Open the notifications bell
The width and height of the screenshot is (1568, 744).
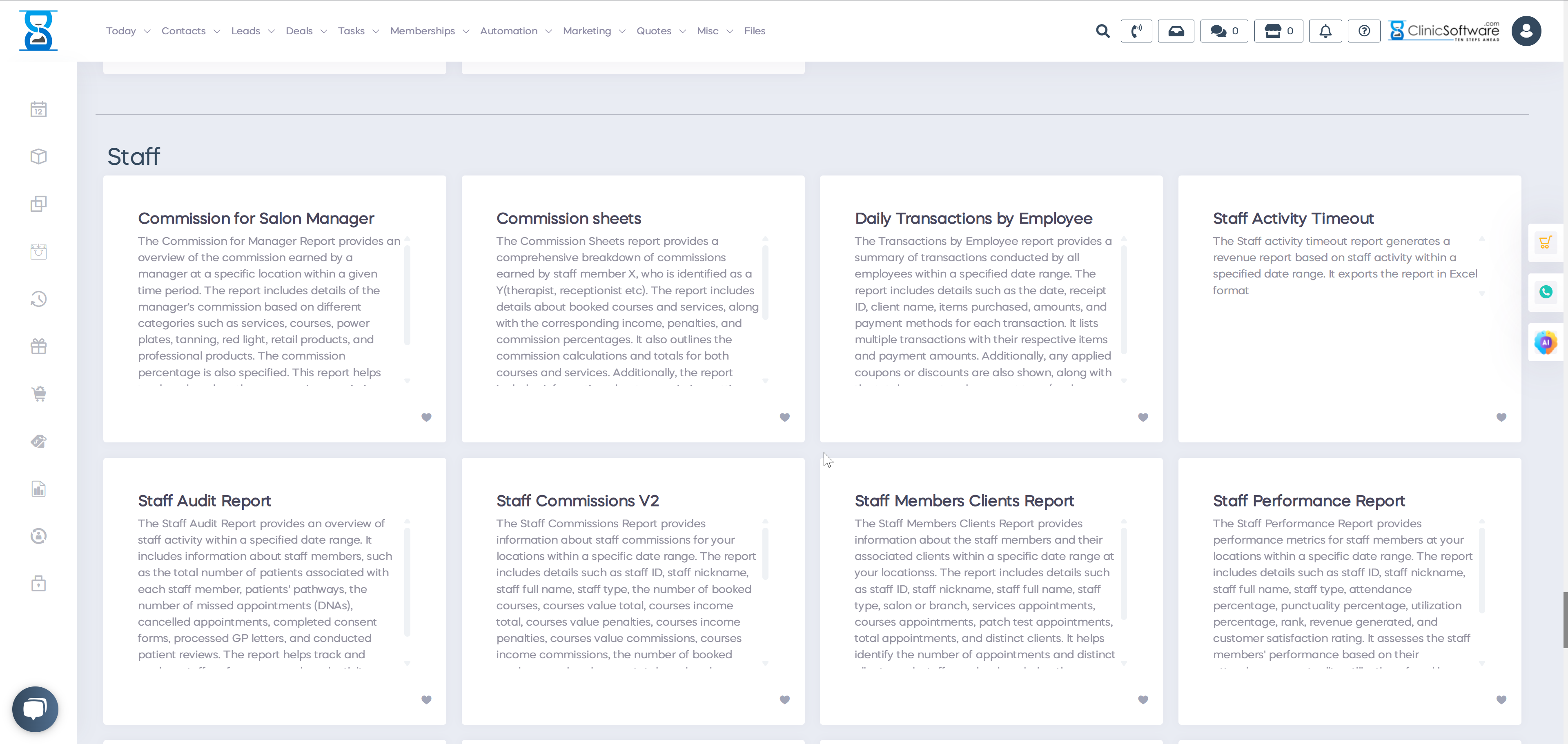pyautogui.click(x=1325, y=31)
